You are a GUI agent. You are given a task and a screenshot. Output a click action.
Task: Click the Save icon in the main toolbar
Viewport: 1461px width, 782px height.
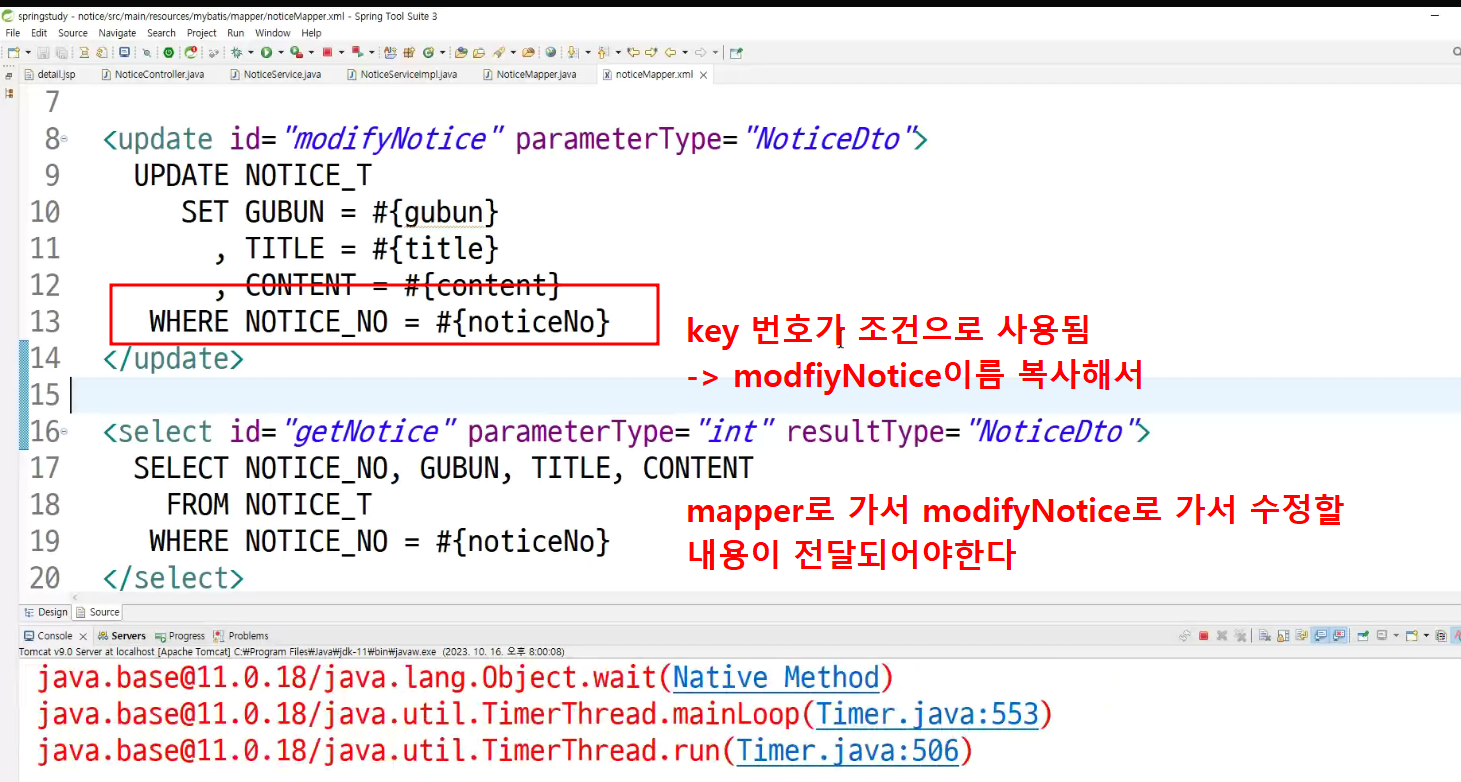coord(43,52)
